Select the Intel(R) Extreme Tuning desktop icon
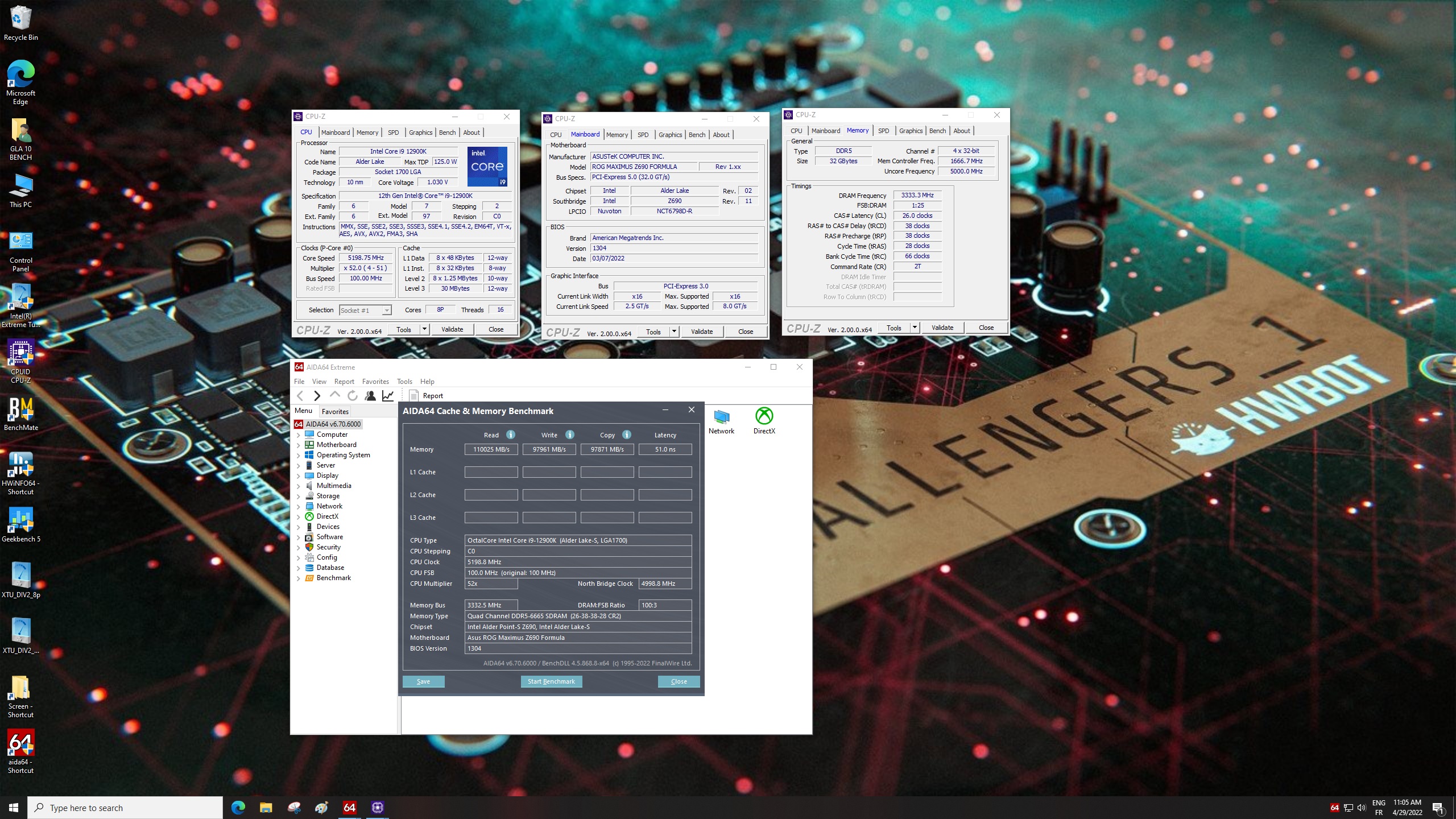 [x=20, y=306]
